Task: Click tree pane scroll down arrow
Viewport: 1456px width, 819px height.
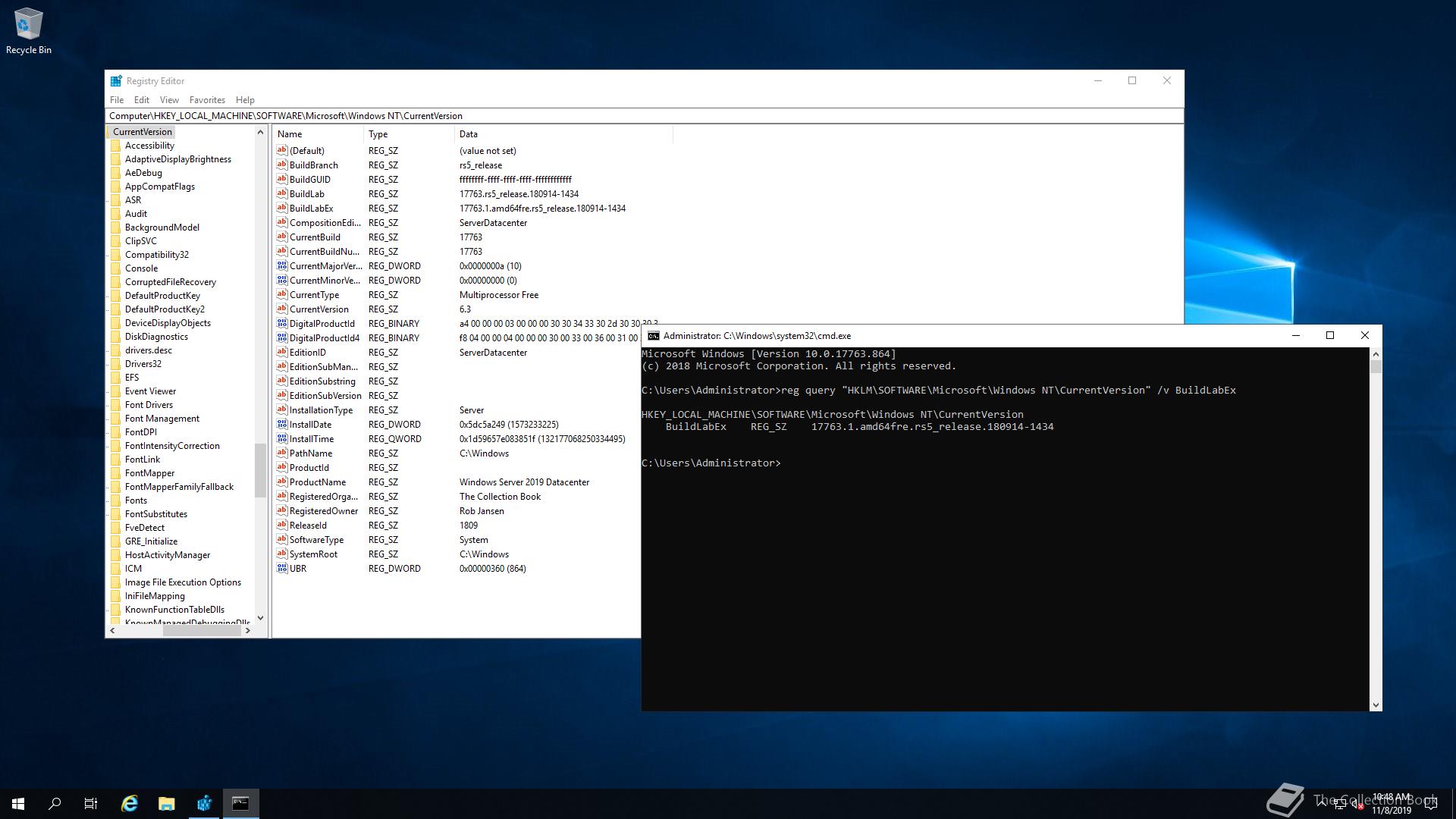Action: click(261, 618)
